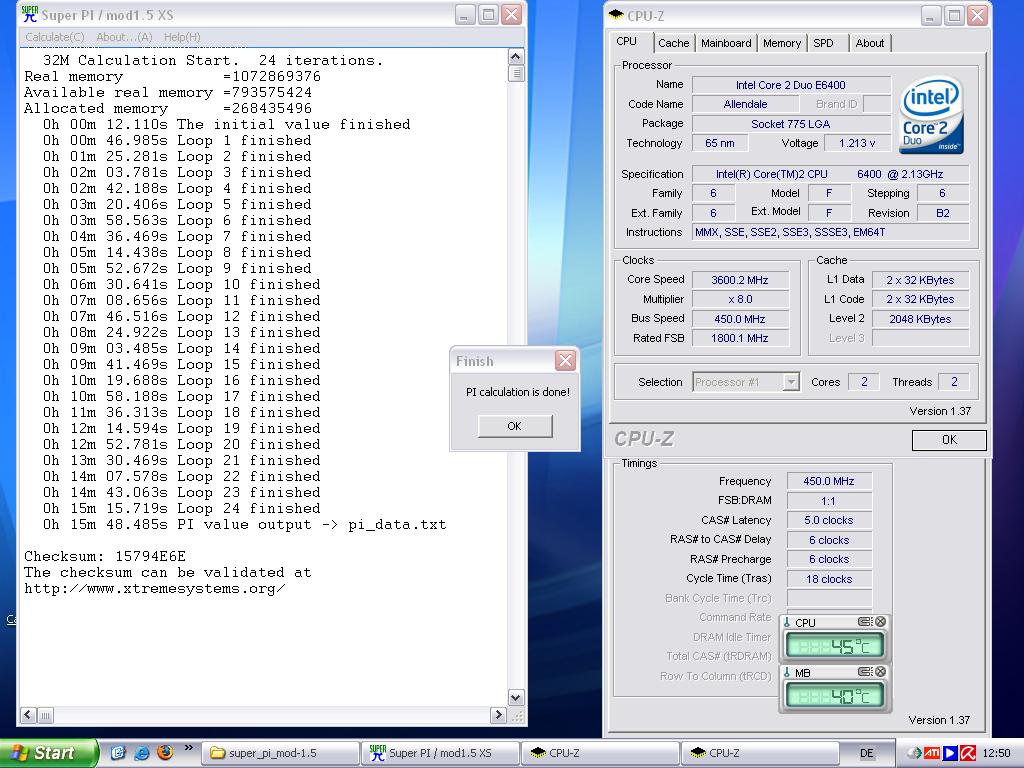Click CPU-Z title bar chip icon
This screenshot has width=1024, height=768.
pos(616,15)
